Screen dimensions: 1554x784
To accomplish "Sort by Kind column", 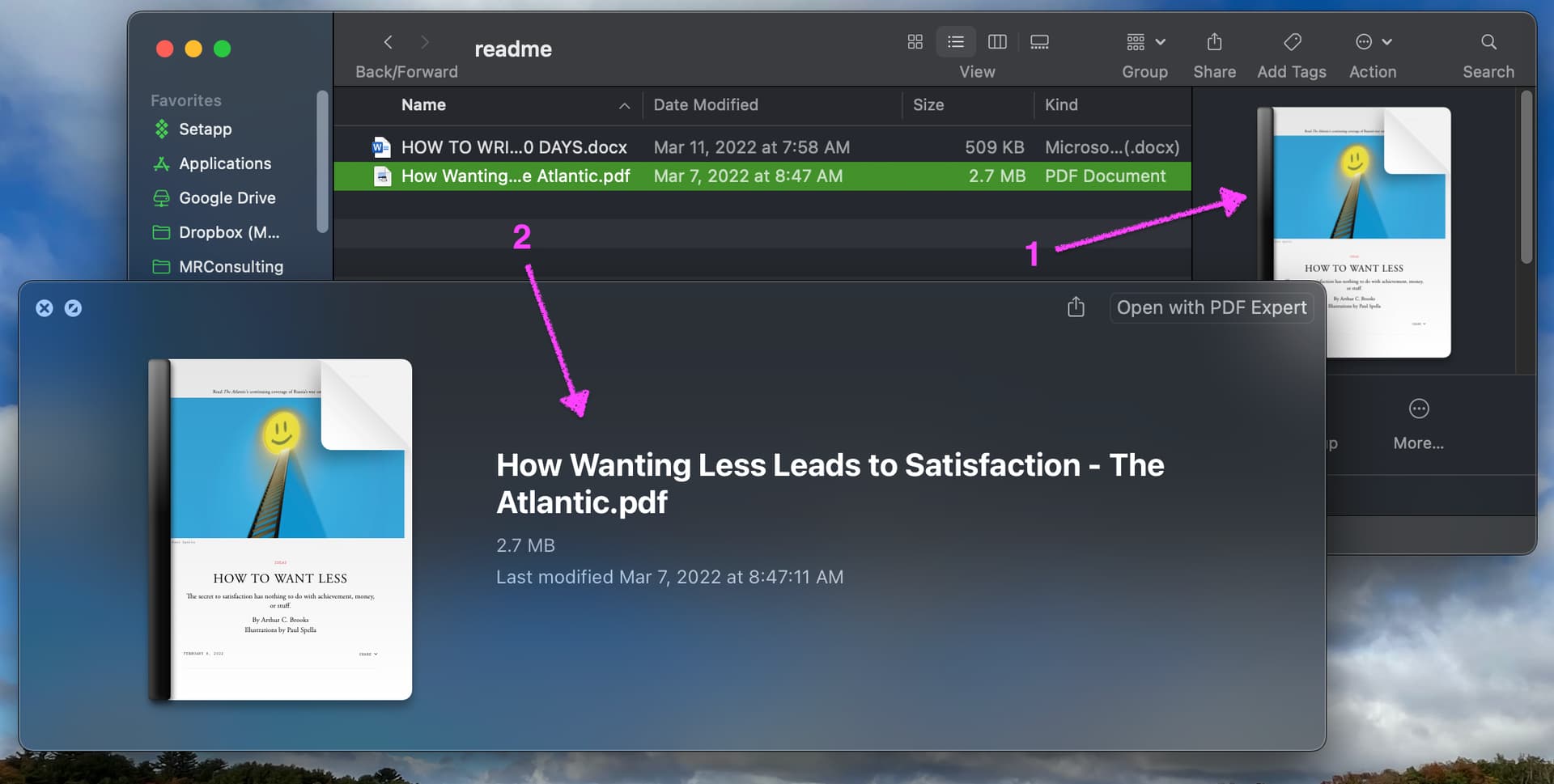I will 1061,105.
